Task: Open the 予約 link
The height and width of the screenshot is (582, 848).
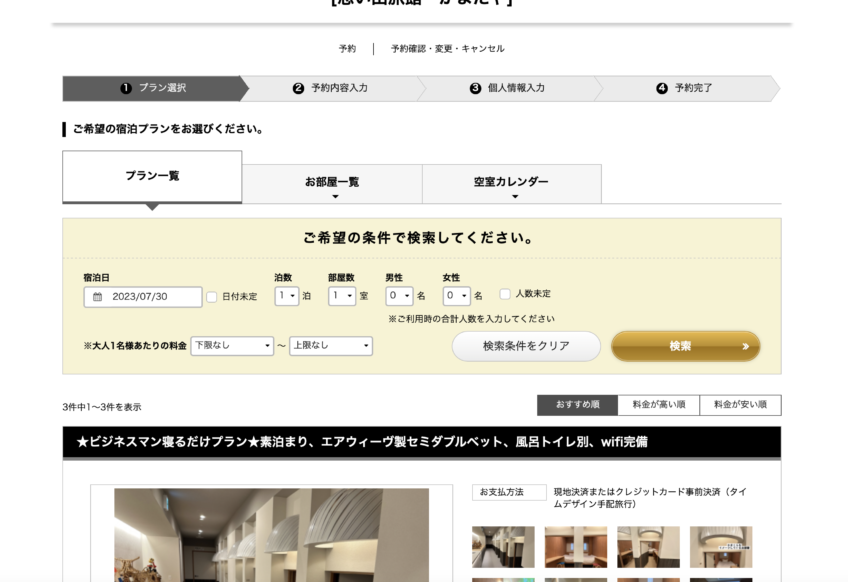Action: pos(347,49)
